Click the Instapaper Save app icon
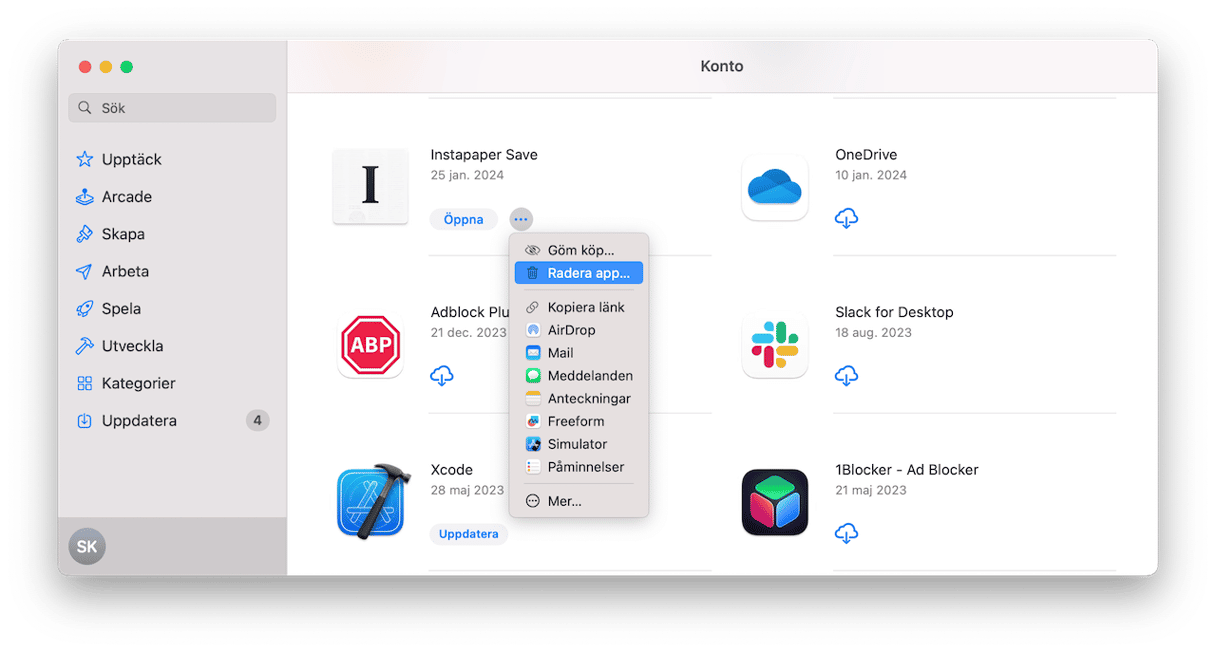 tap(370, 186)
